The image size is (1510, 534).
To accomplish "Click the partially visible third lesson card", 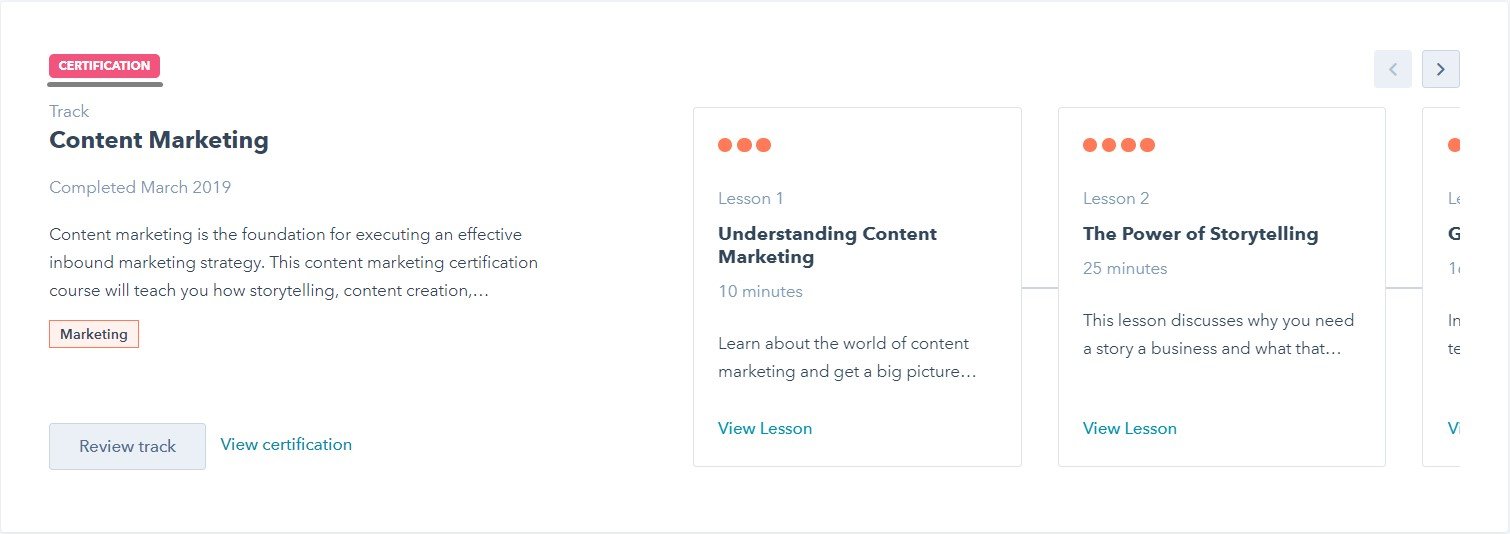I will coord(1441,287).
